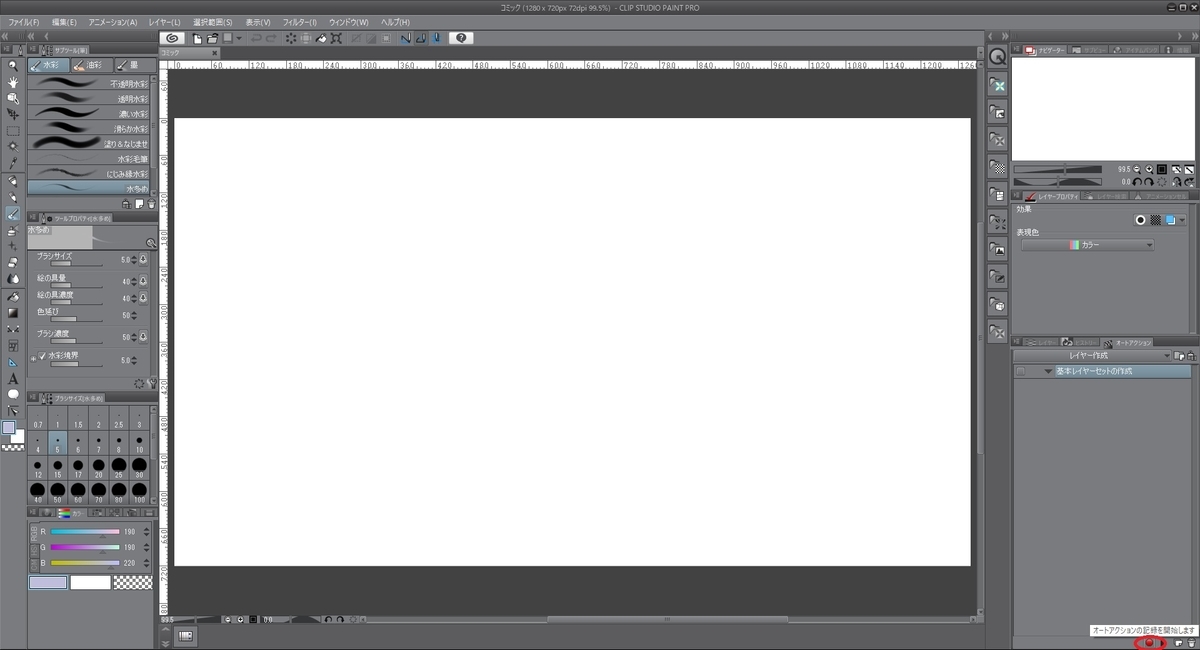Screen dimensions: 1200x650
Task: Select 塗り&なじませ brush
Action: tap(90, 143)
